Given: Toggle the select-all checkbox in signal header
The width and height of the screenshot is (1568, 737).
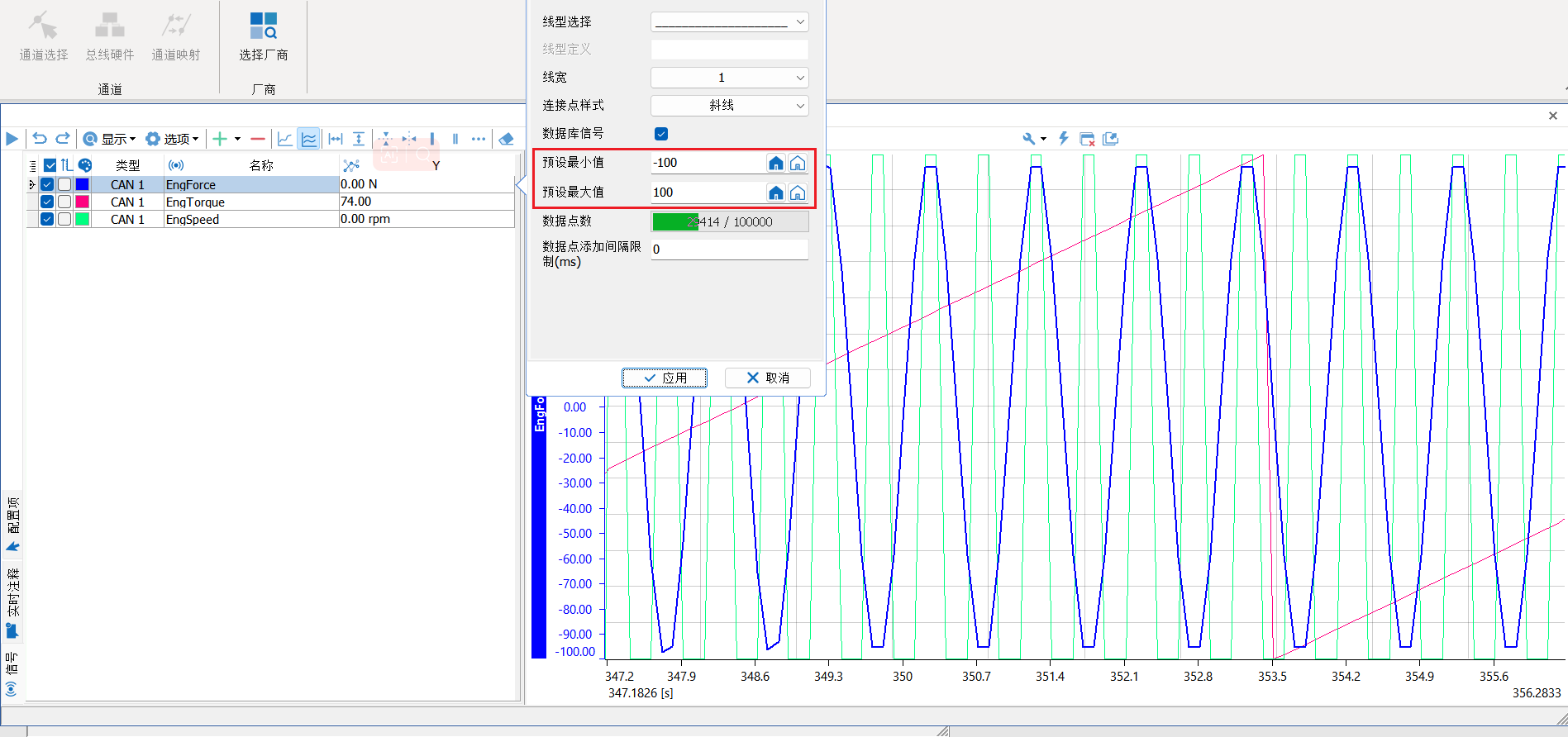Looking at the screenshot, I should pyautogui.click(x=50, y=165).
